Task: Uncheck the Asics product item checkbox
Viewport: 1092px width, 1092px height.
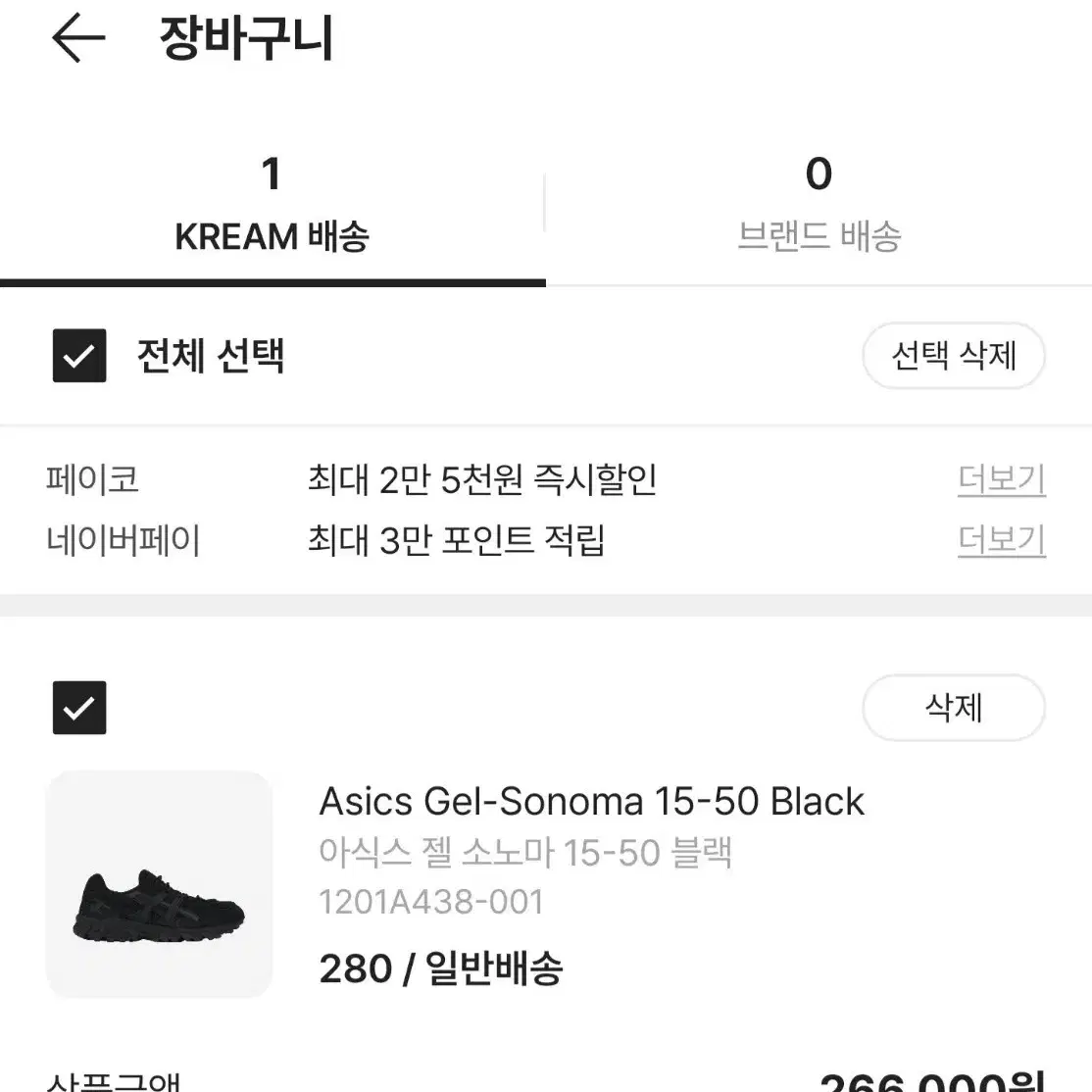Action: [79, 708]
